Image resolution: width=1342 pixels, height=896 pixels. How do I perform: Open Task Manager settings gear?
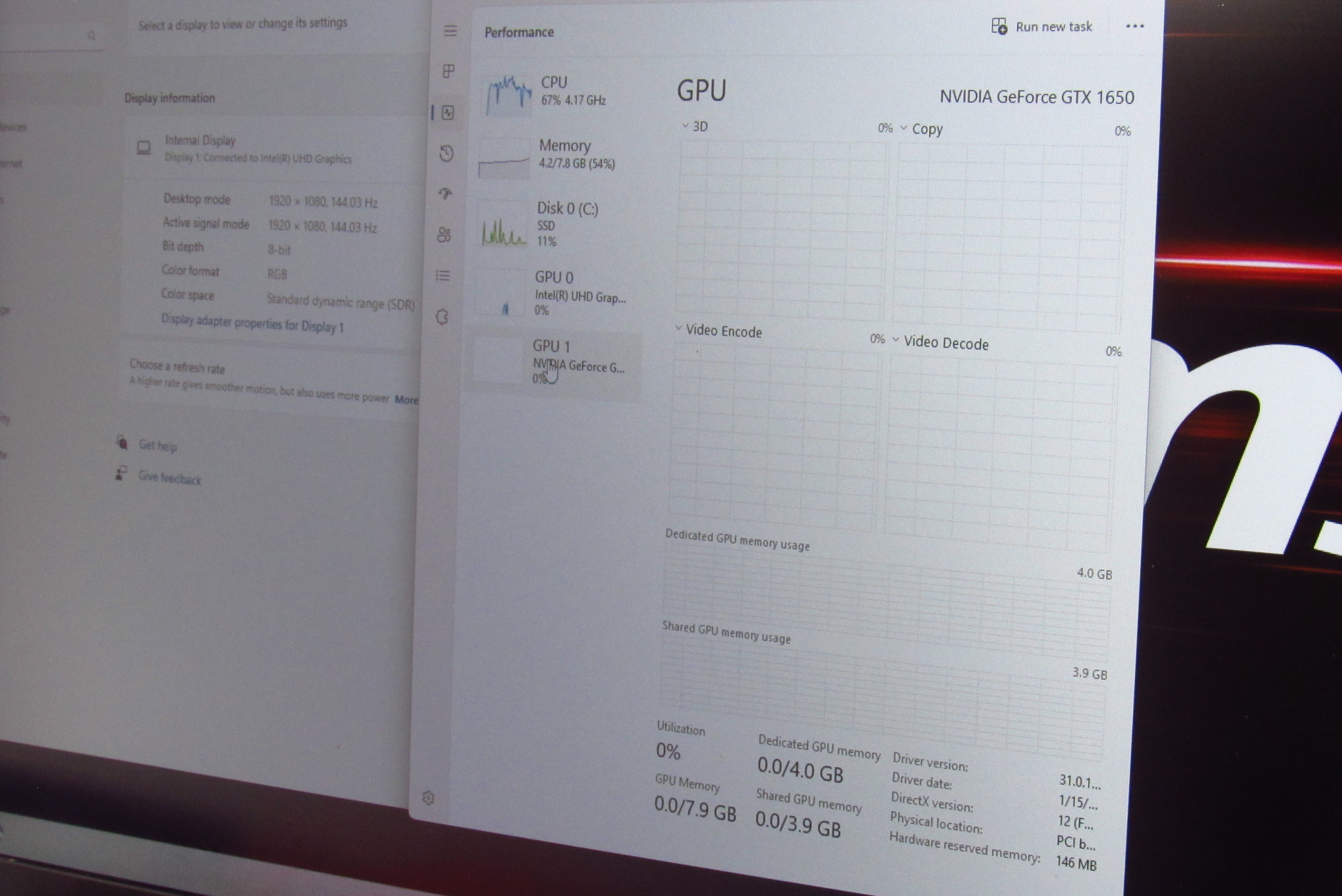pyautogui.click(x=429, y=798)
